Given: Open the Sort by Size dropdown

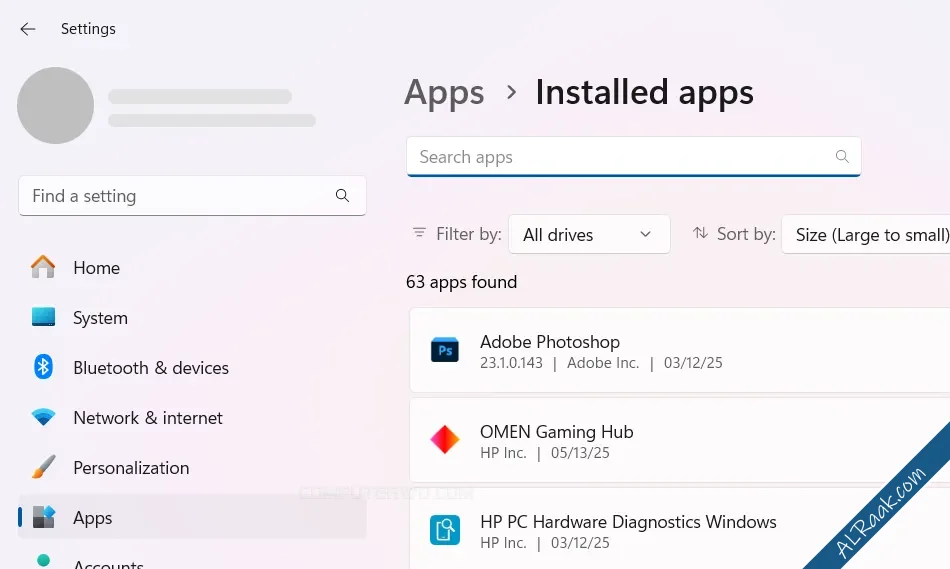Looking at the screenshot, I should tap(866, 235).
